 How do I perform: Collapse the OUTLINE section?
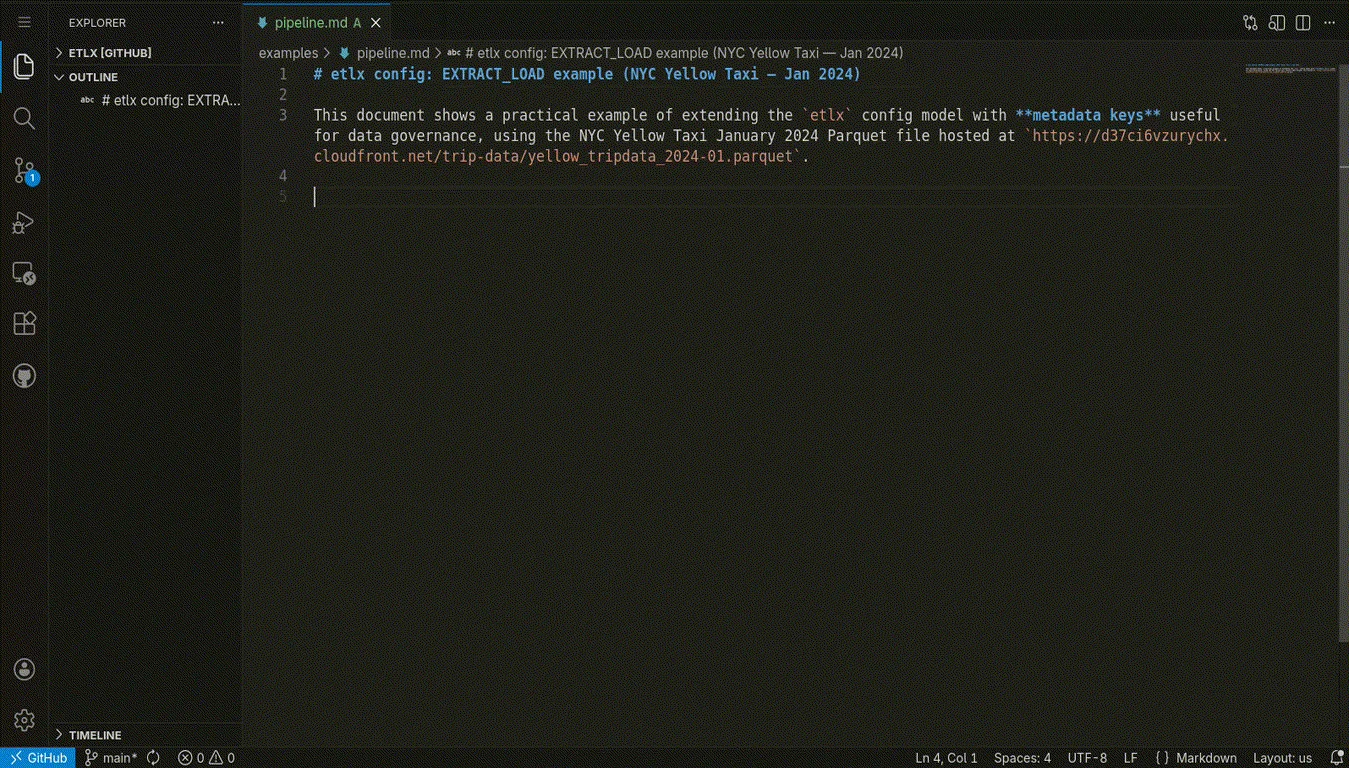pos(92,76)
